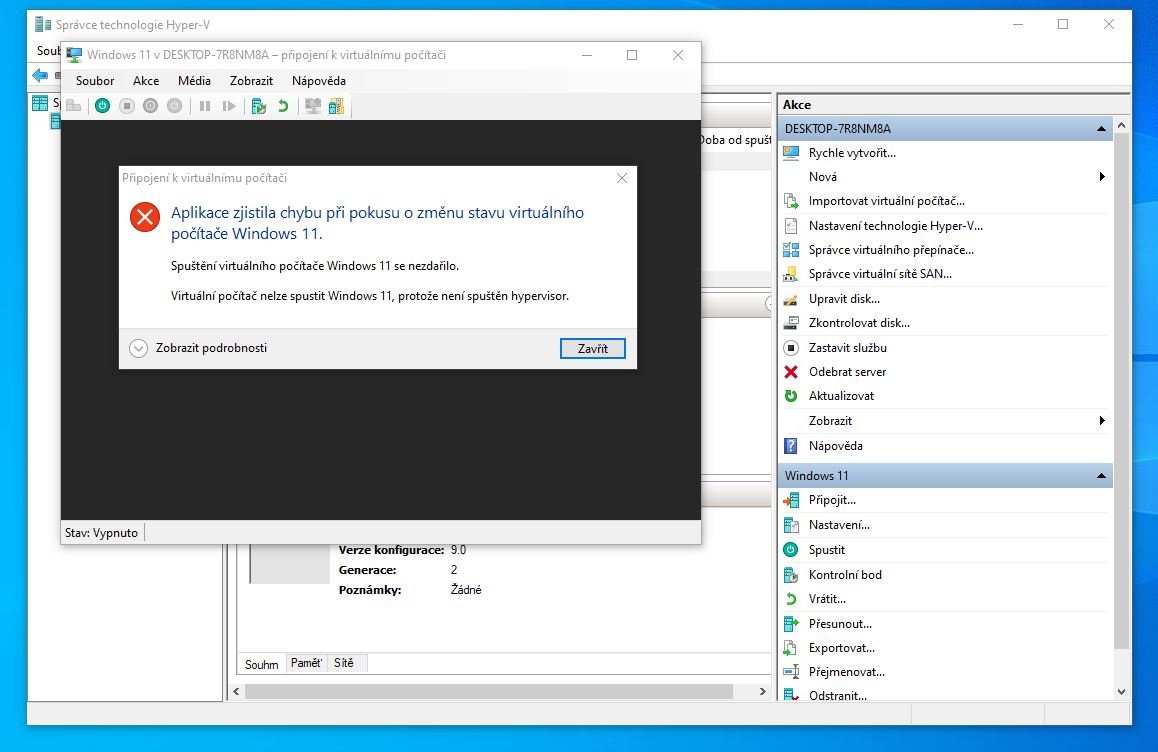Click the last toolbar icon with yellow ruler
The height and width of the screenshot is (752, 1158).
tap(337, 106)
